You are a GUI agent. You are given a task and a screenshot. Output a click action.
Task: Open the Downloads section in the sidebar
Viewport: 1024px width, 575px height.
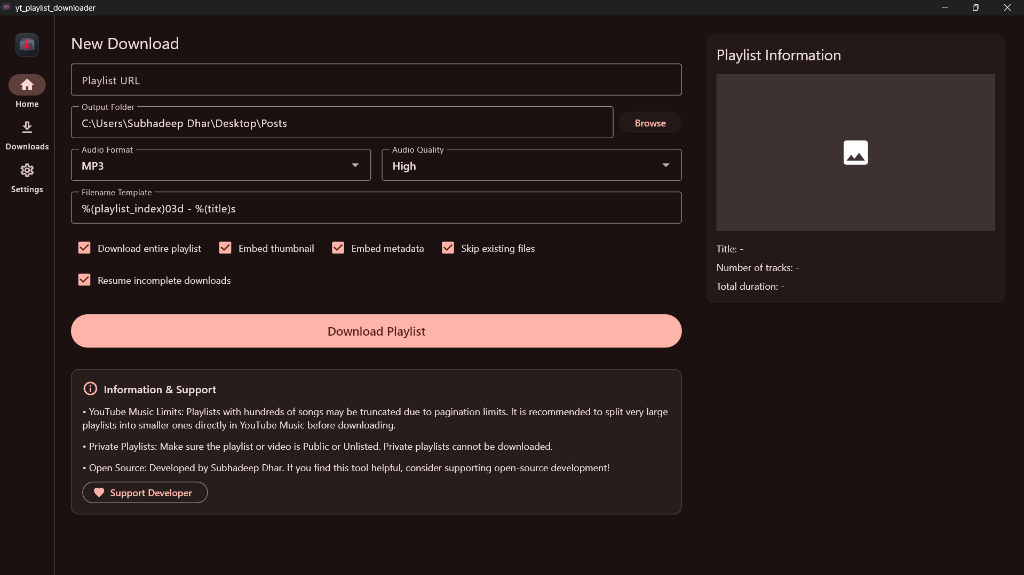pyautogui.click(x=27, y=135)
